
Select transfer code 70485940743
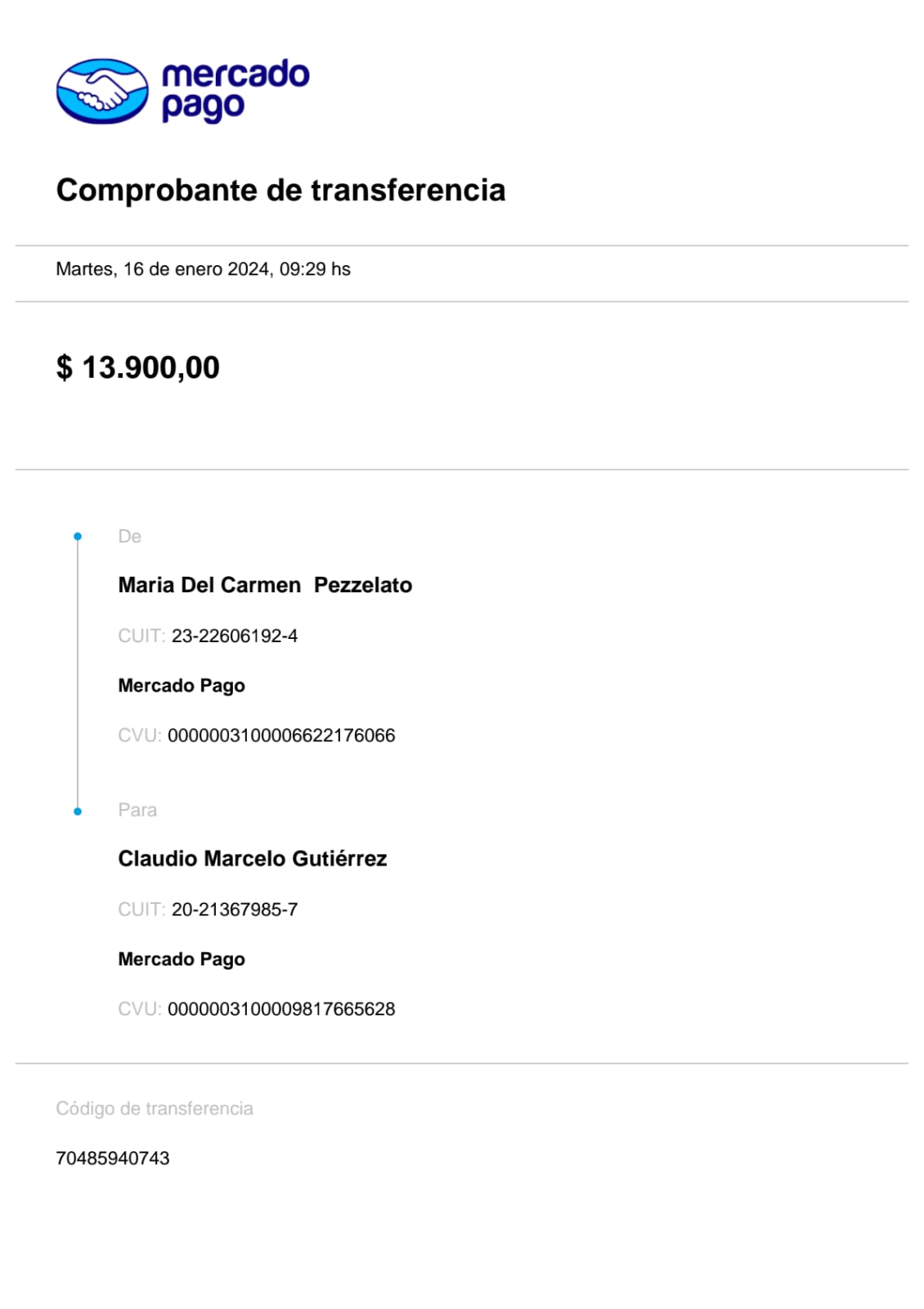pos(113,1158)
